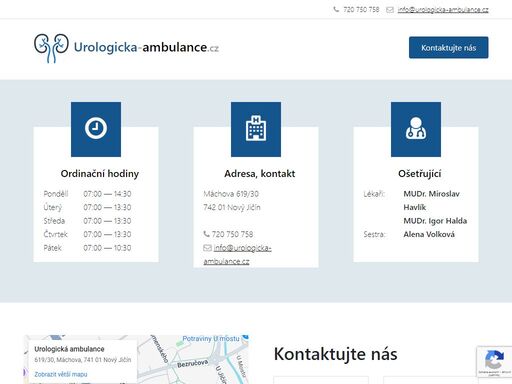Click the phone icon in top bar

click(x=336, y=9)
